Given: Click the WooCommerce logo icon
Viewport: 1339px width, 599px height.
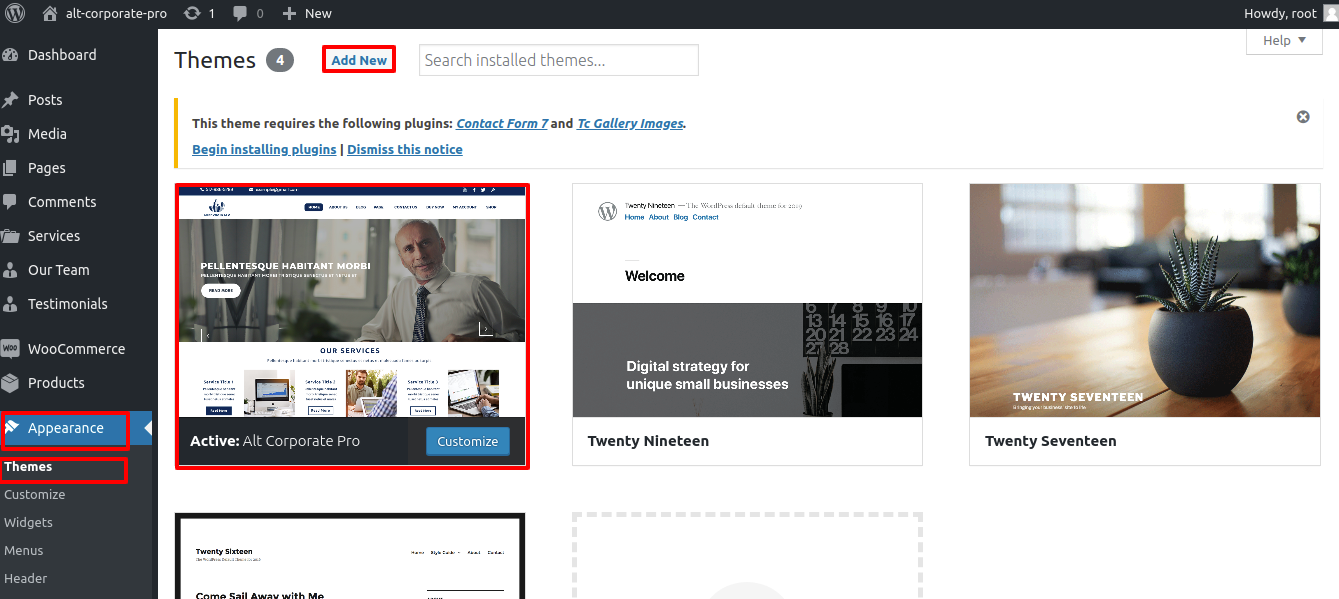Looking at the screenshot, I should pyautogui.click(x=11, y=349).
